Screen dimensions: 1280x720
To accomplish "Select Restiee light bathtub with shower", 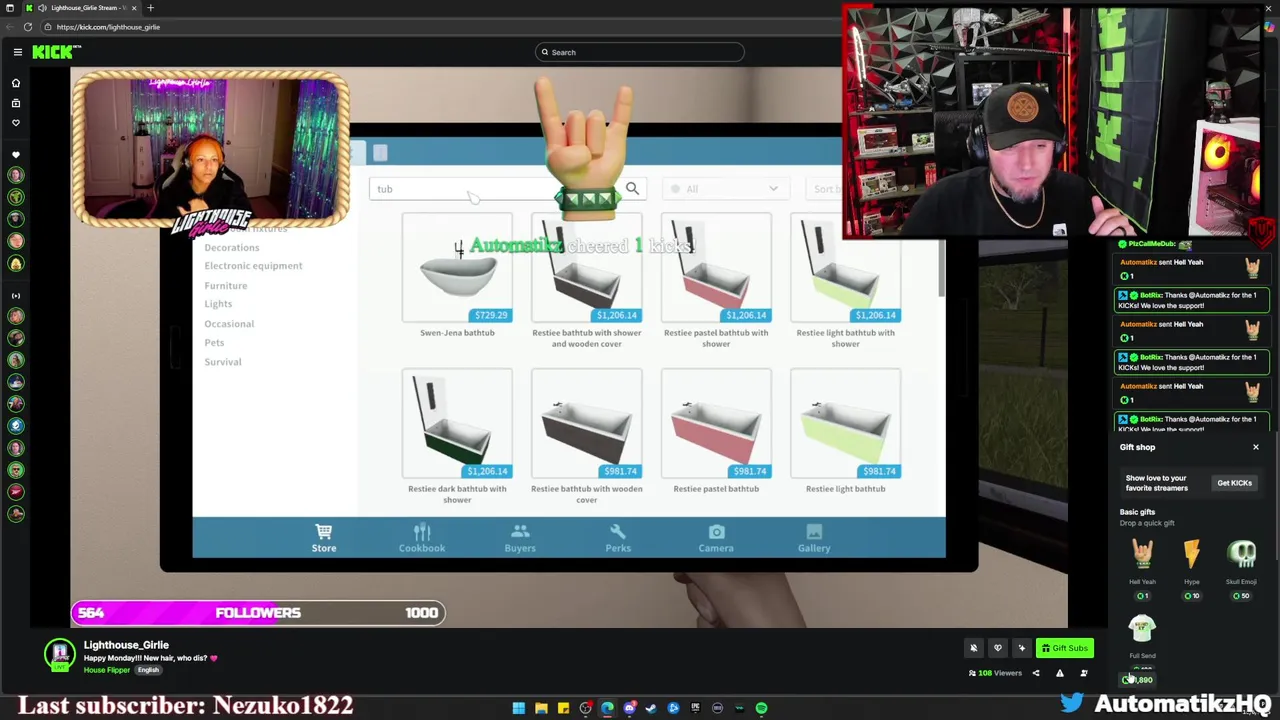I will (x=845, y=281).
